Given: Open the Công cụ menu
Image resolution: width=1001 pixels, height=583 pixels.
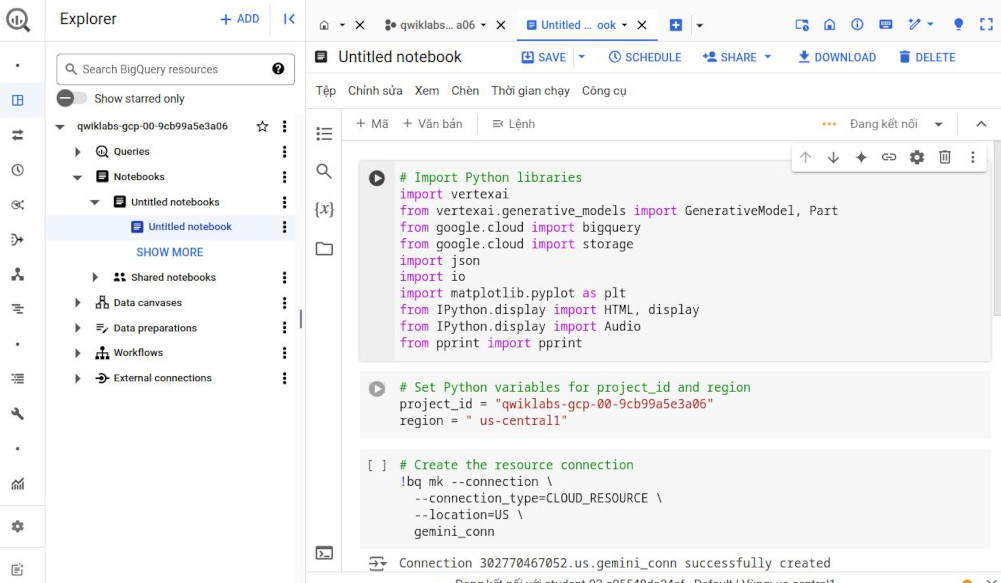Looking at the screenshot, I should [x=604, y=91].
